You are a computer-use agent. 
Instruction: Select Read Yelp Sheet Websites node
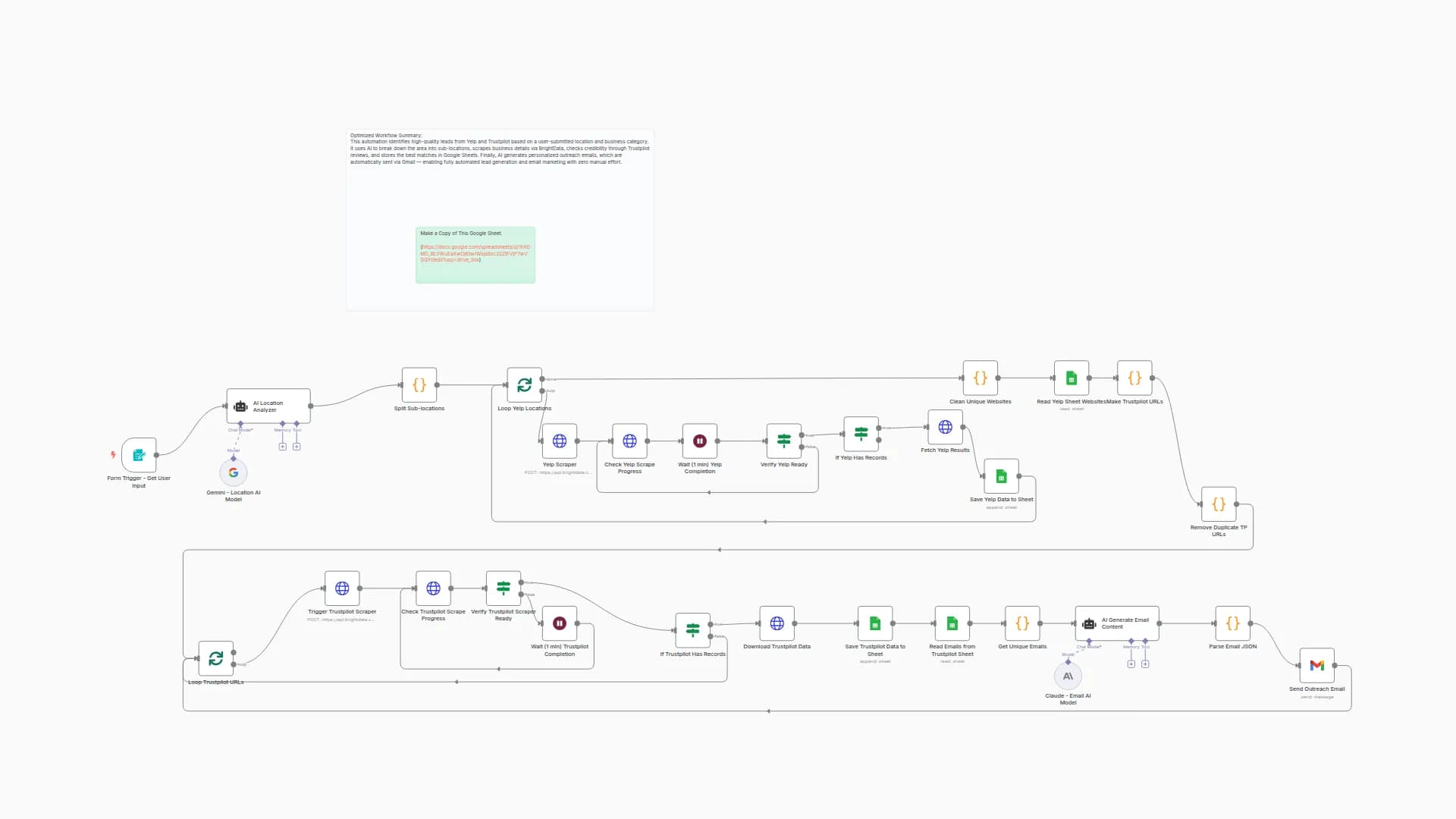coord(1072,378)
